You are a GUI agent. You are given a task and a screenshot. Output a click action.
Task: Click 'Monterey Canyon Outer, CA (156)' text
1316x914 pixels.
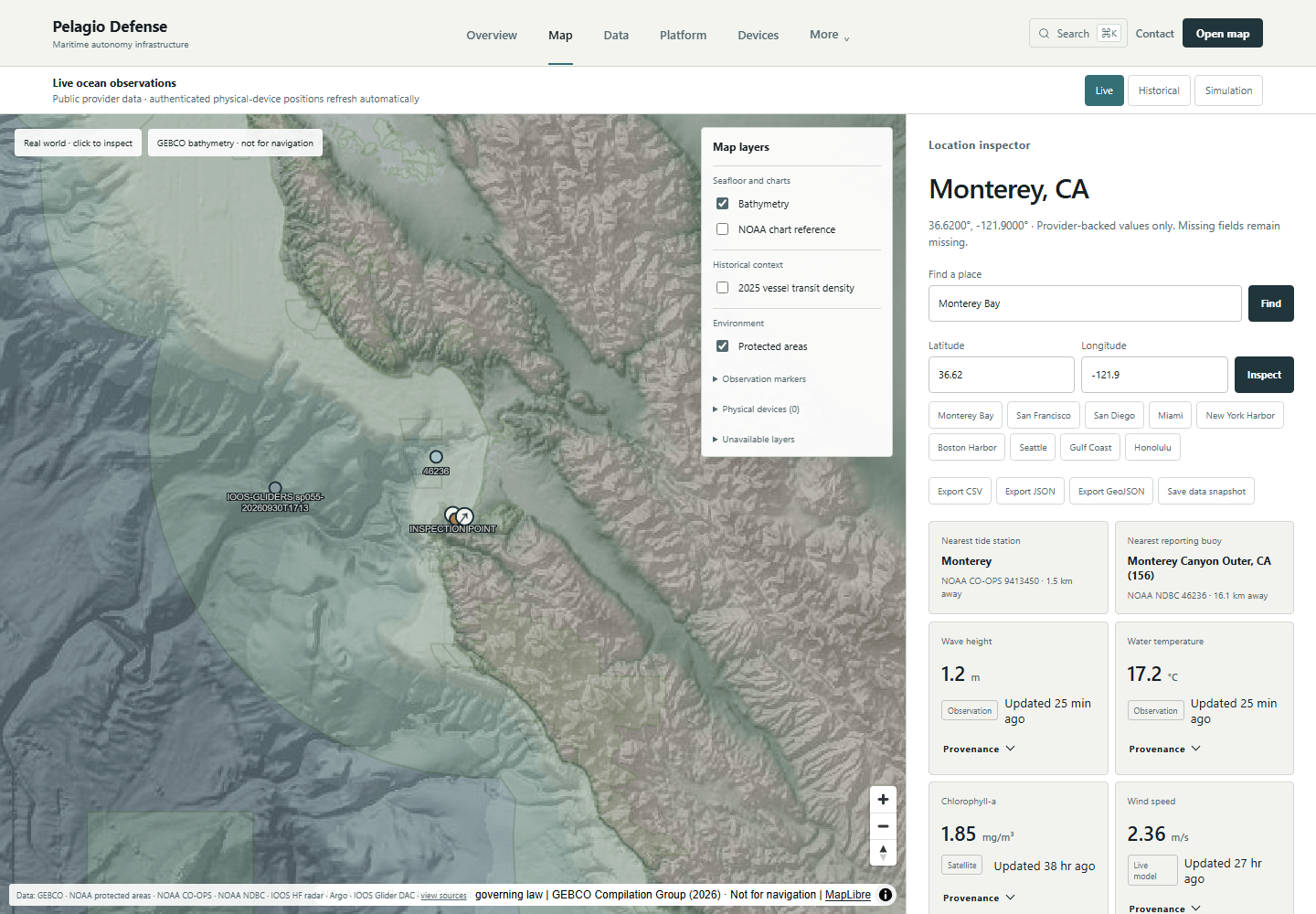point(1199,568)
